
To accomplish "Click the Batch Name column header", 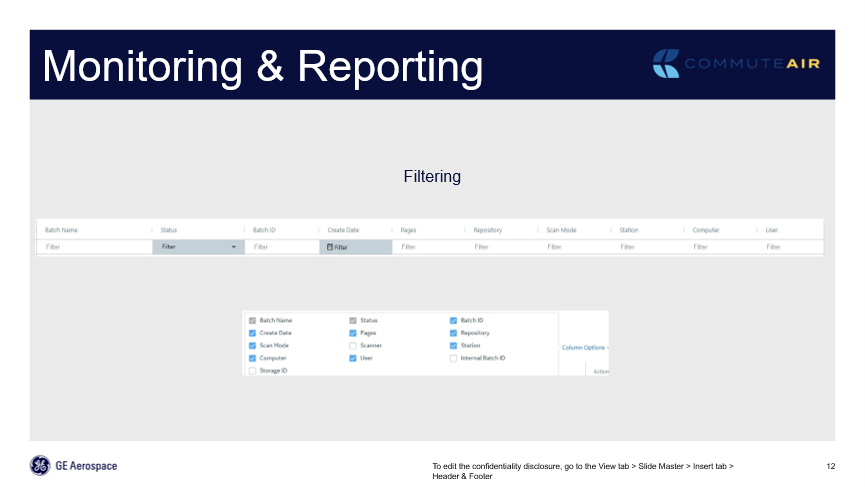I will (x=61, y=230).
